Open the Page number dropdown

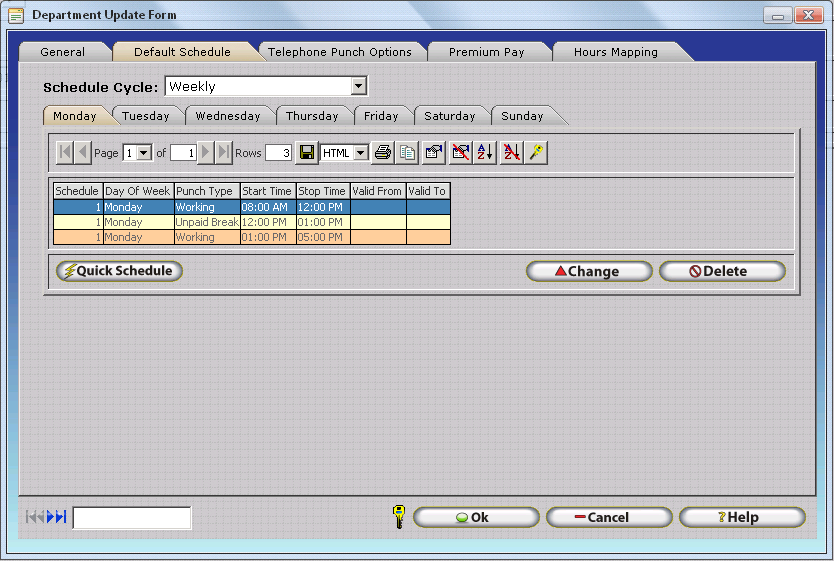coord(144,153)
